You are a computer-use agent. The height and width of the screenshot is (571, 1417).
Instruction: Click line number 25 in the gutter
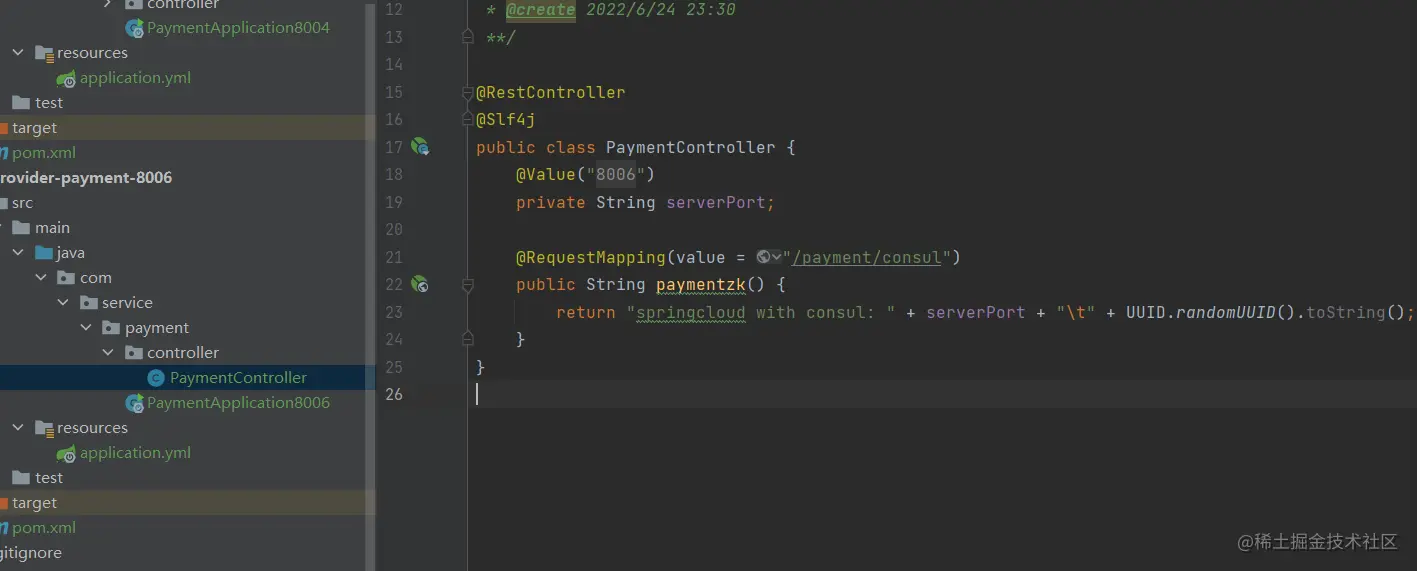point(393,366)
